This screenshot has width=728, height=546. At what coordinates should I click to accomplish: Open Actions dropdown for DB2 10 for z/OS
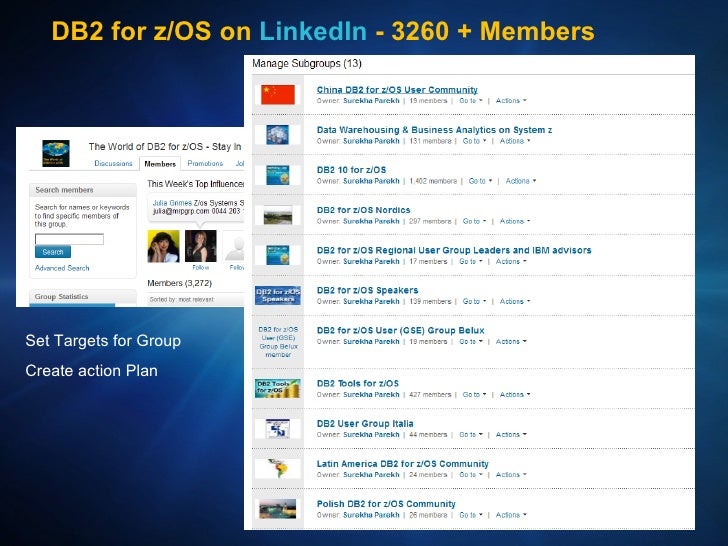tap(520, 181)
